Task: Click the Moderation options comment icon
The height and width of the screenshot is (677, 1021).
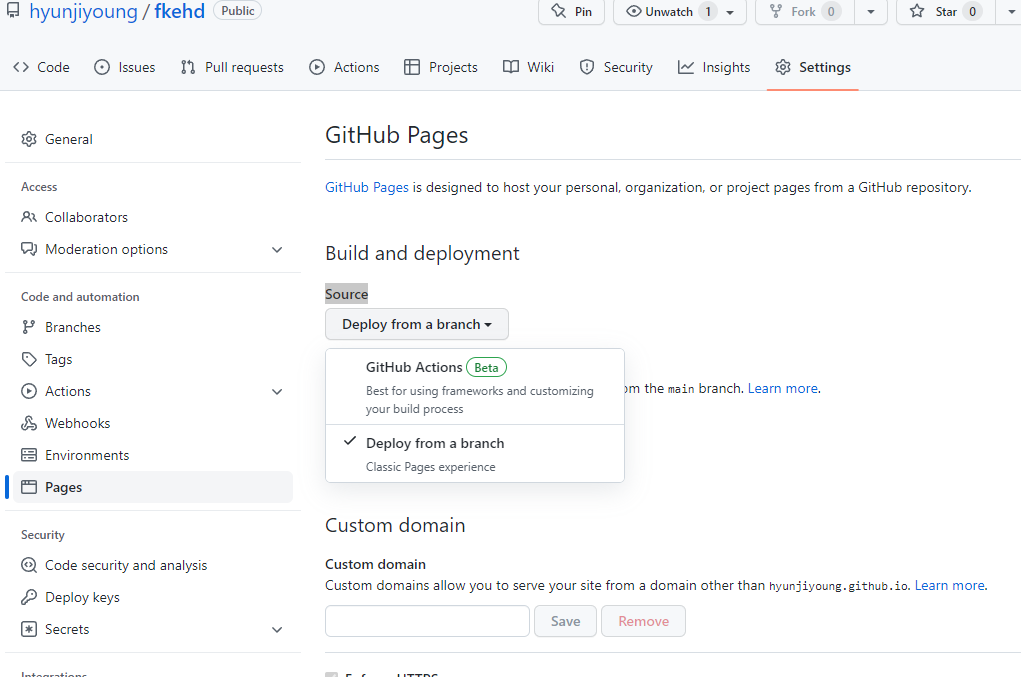Action: point(29,249)
